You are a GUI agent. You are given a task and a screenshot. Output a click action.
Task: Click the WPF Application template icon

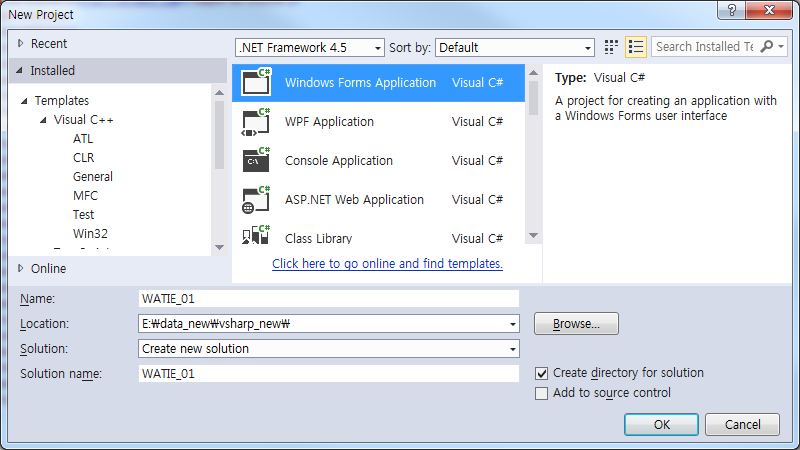point(256,122)
